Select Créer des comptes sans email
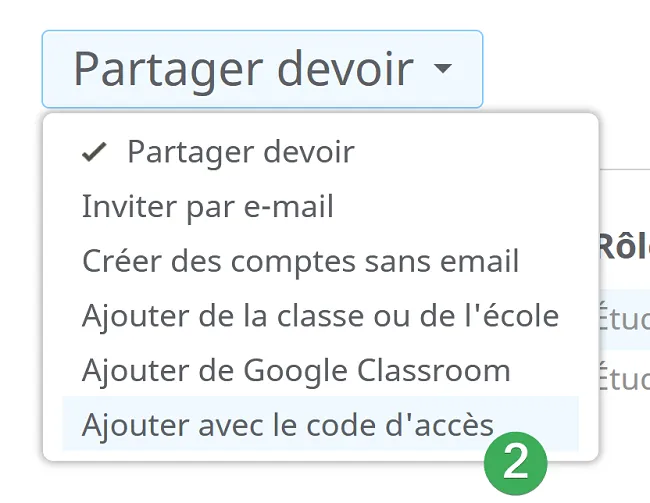 point(320,261)
